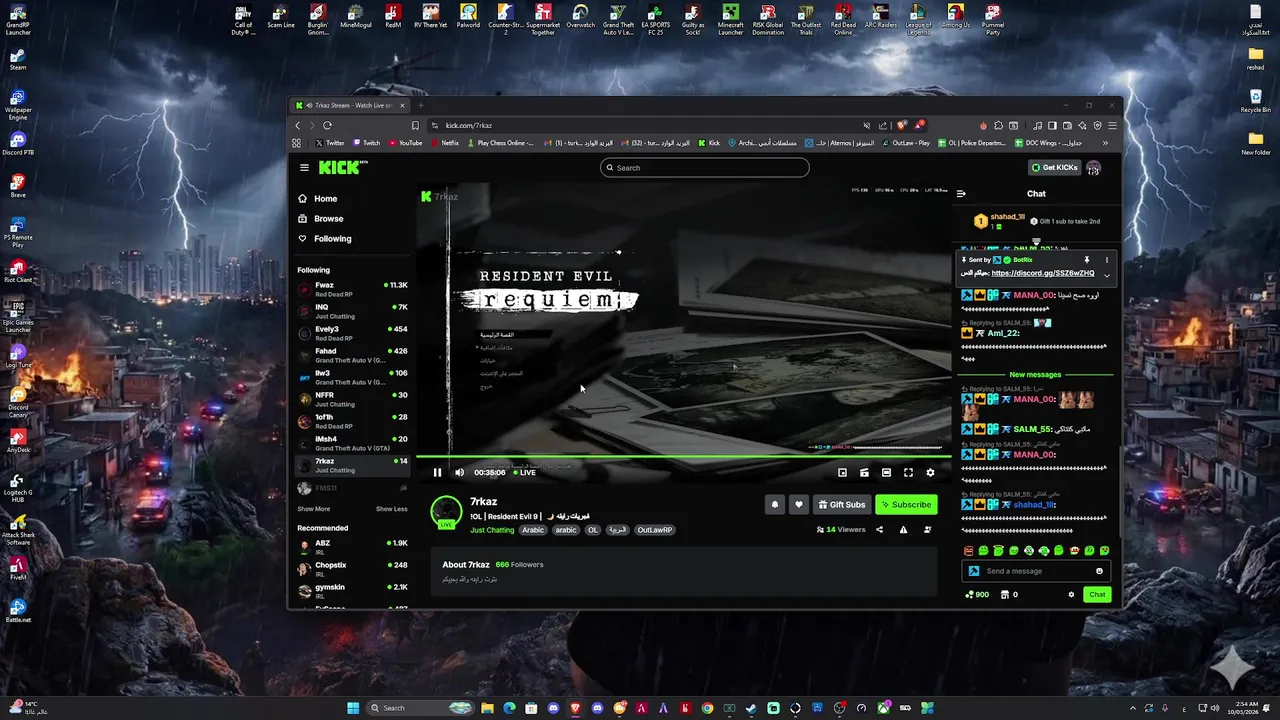Viewport: 1280px width, 720px height.
Task: Open NFFR channel in the sidebar
Action: [x=353, y=399]
